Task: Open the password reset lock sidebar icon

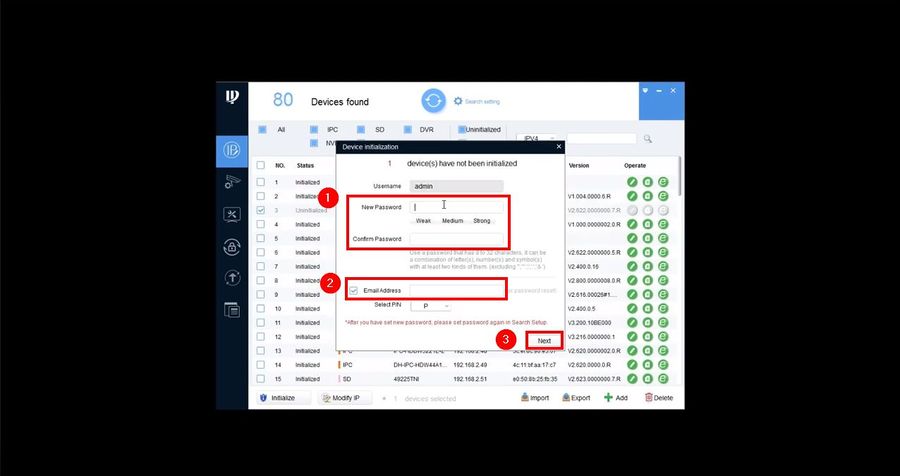Action: [x=232, y=247]
